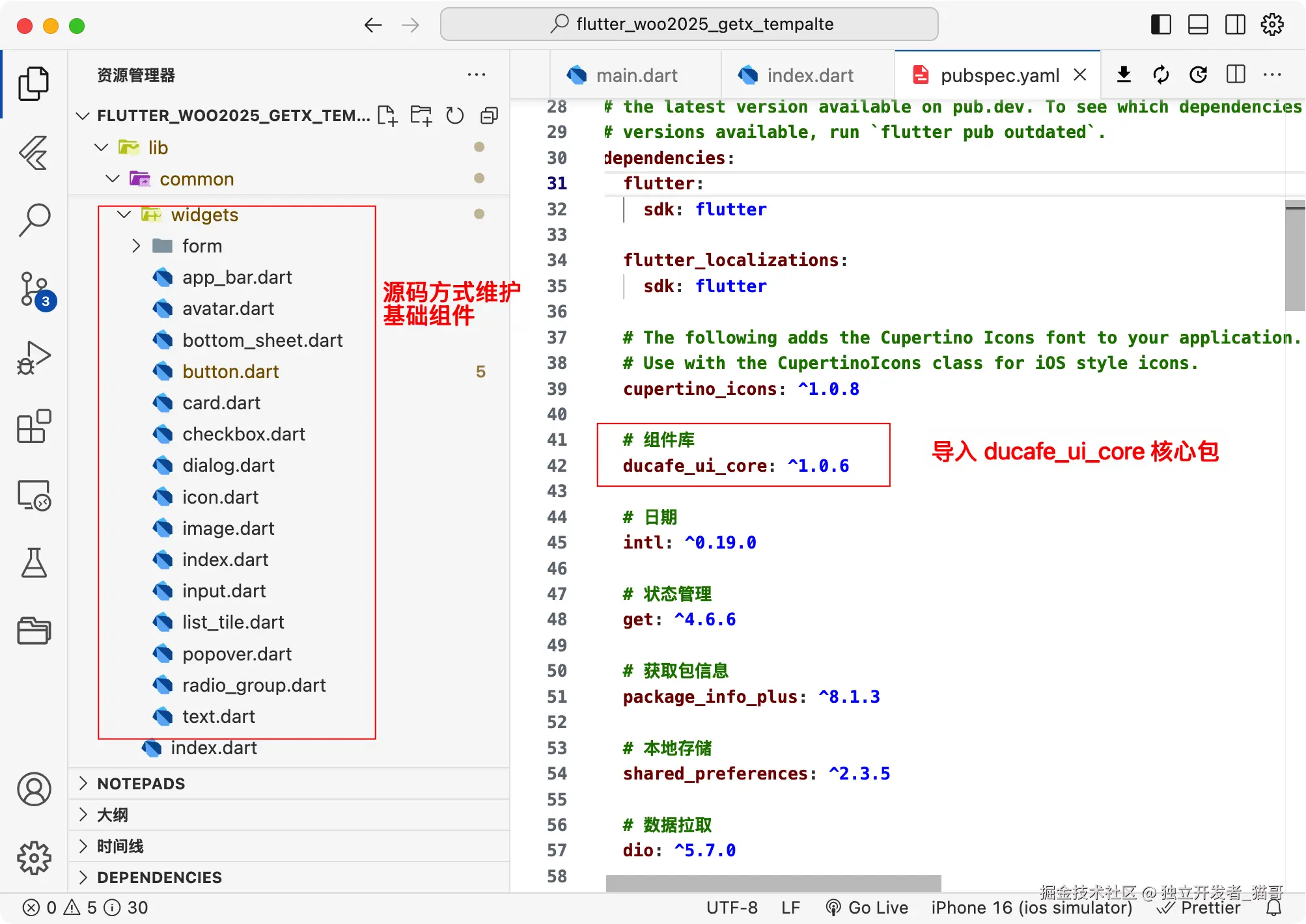Toggle the secondary side bar layout button
This screenshot has width=1306, height=924.
click(1235, 25)
